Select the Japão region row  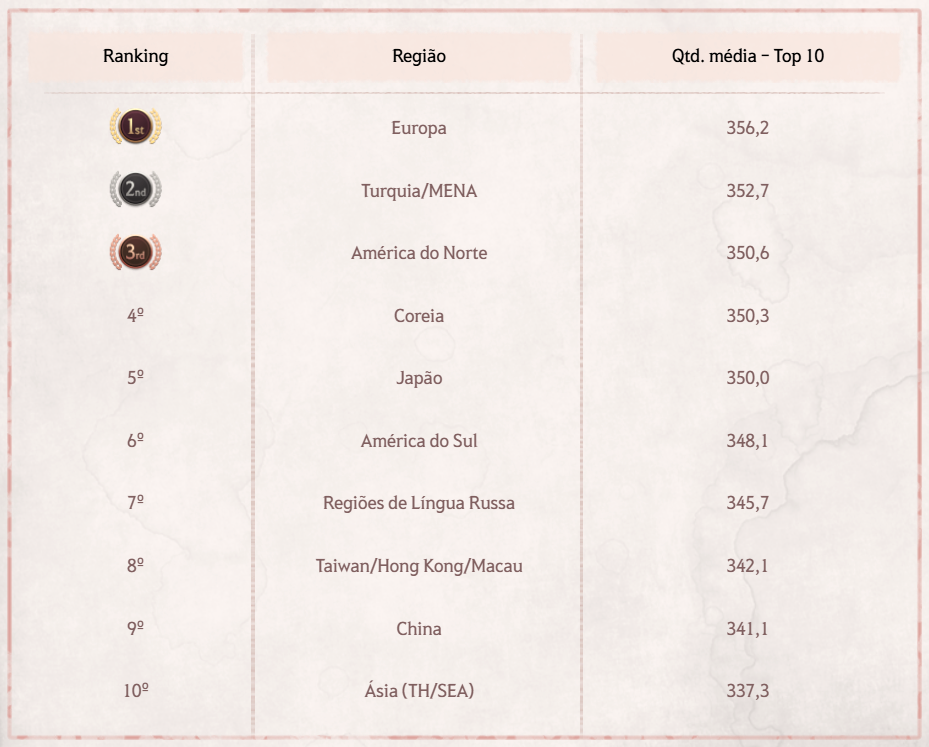(419, 379)
